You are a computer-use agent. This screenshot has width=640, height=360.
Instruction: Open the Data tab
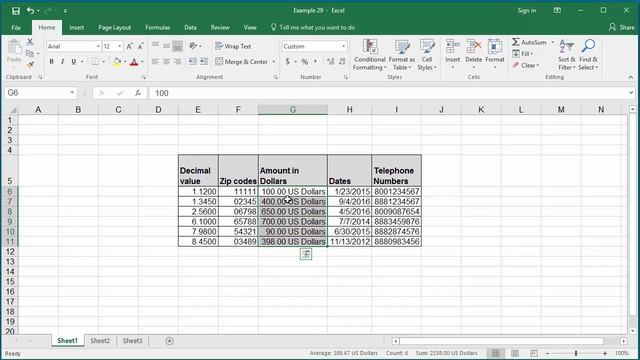click(190, 27)
